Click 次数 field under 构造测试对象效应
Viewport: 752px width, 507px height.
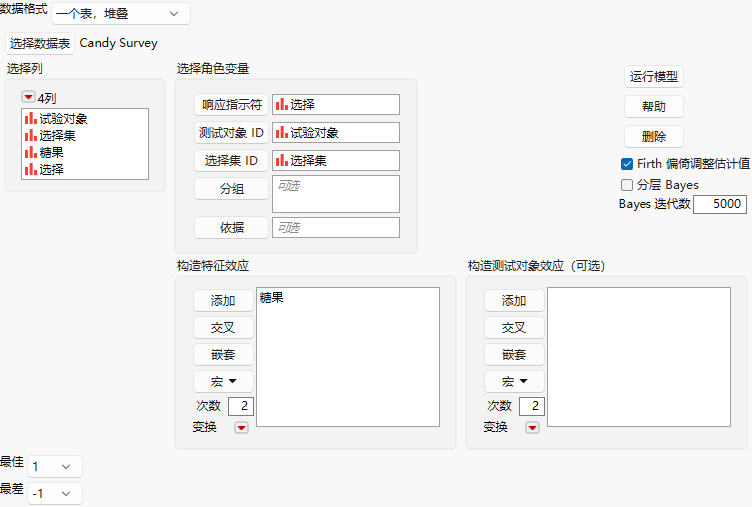pos(532,406)
